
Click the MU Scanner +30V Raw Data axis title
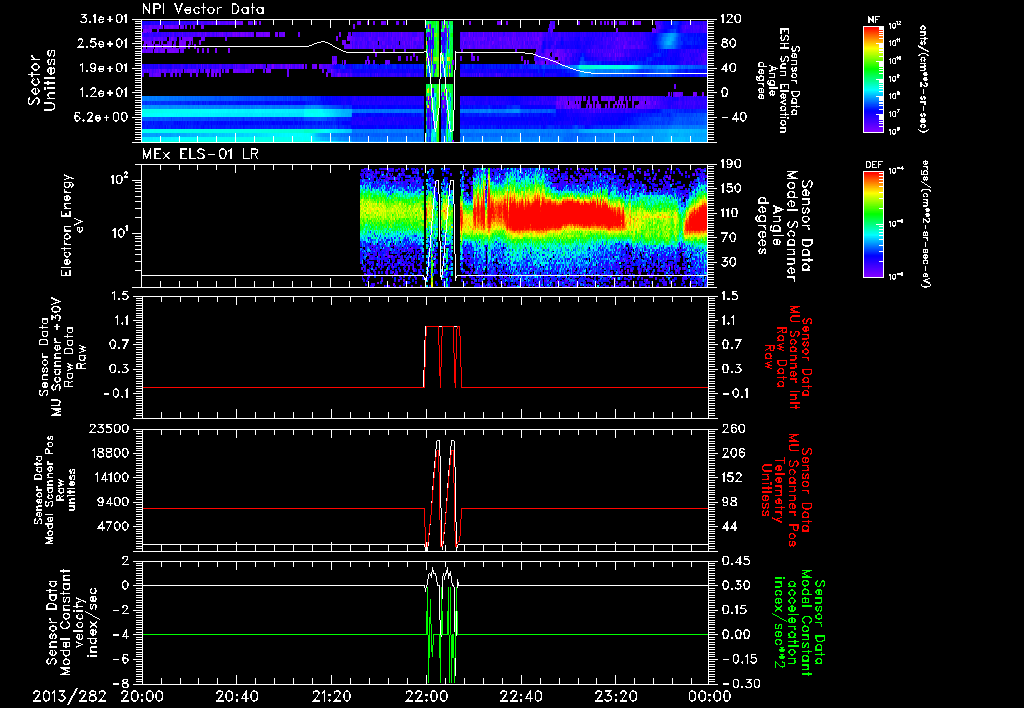pyautogui.click(x=61, y=357)
